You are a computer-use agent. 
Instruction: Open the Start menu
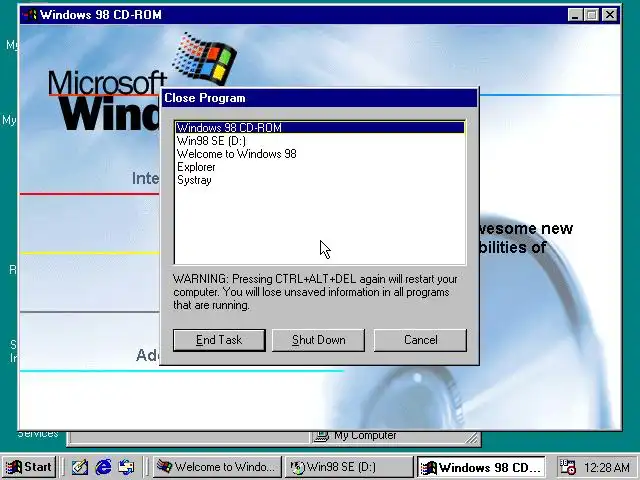pos(29,467)
